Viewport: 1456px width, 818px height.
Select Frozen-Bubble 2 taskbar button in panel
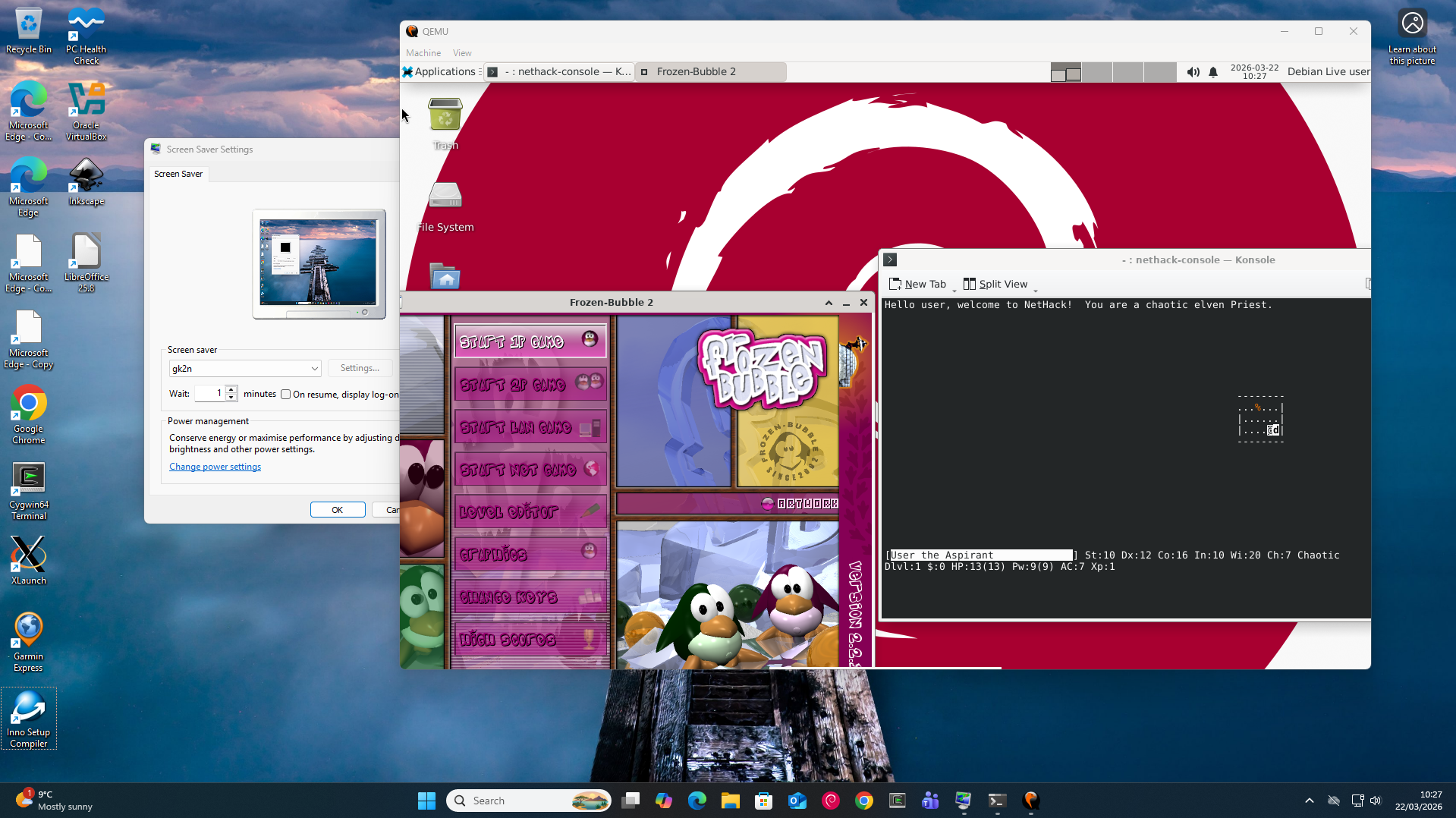(710, 72)
